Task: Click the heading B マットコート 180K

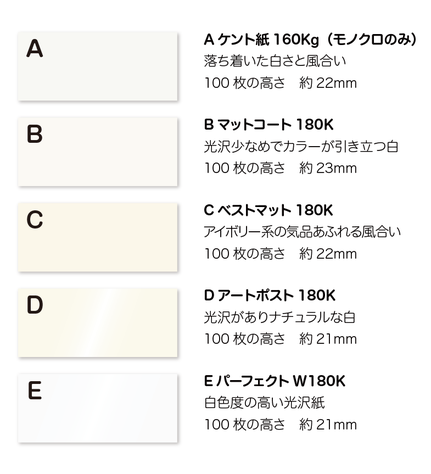Action: click(269, 125)
